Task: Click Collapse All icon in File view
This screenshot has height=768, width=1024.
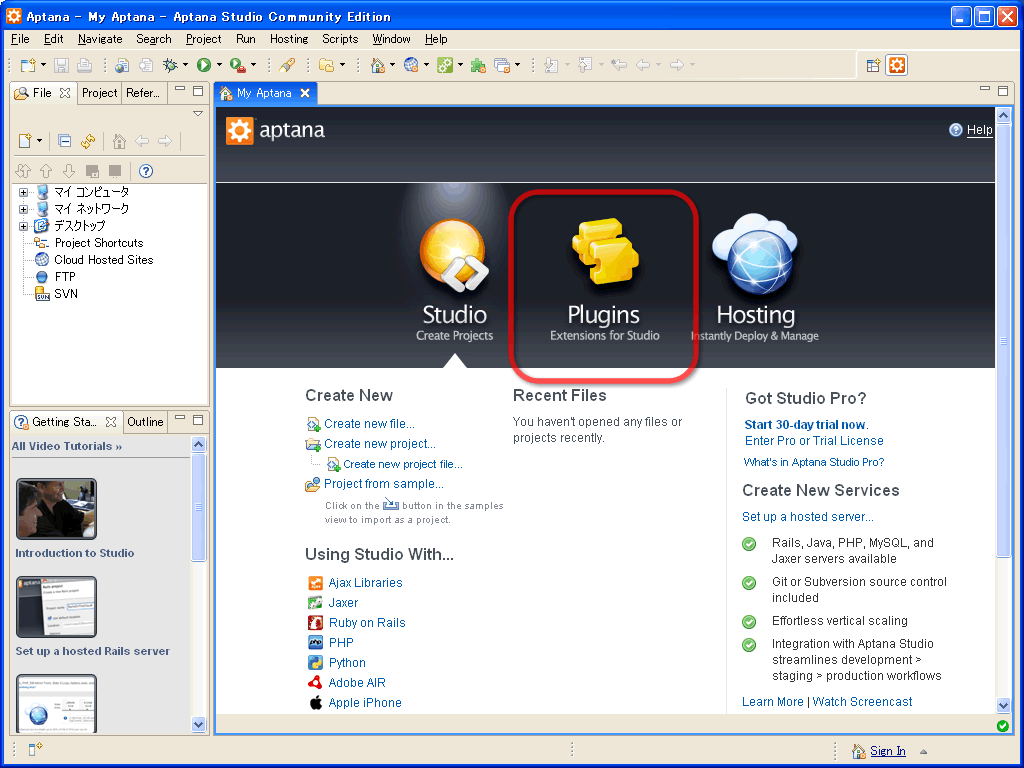Action: 64,140
